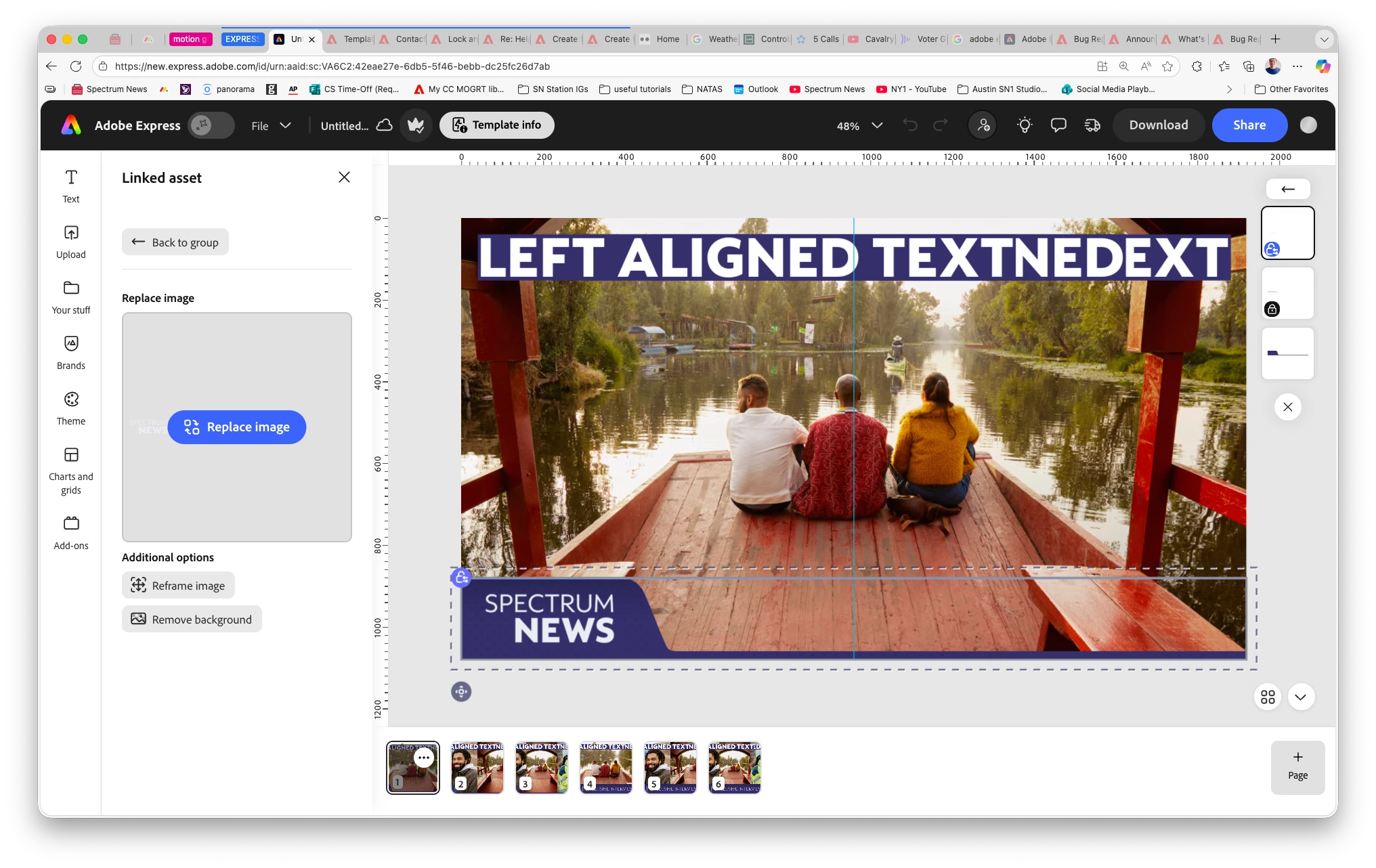Open the Brands panel in the sidebar
Image resolution: width=1376 pixels, height=868 pixels.
(71, 352)
